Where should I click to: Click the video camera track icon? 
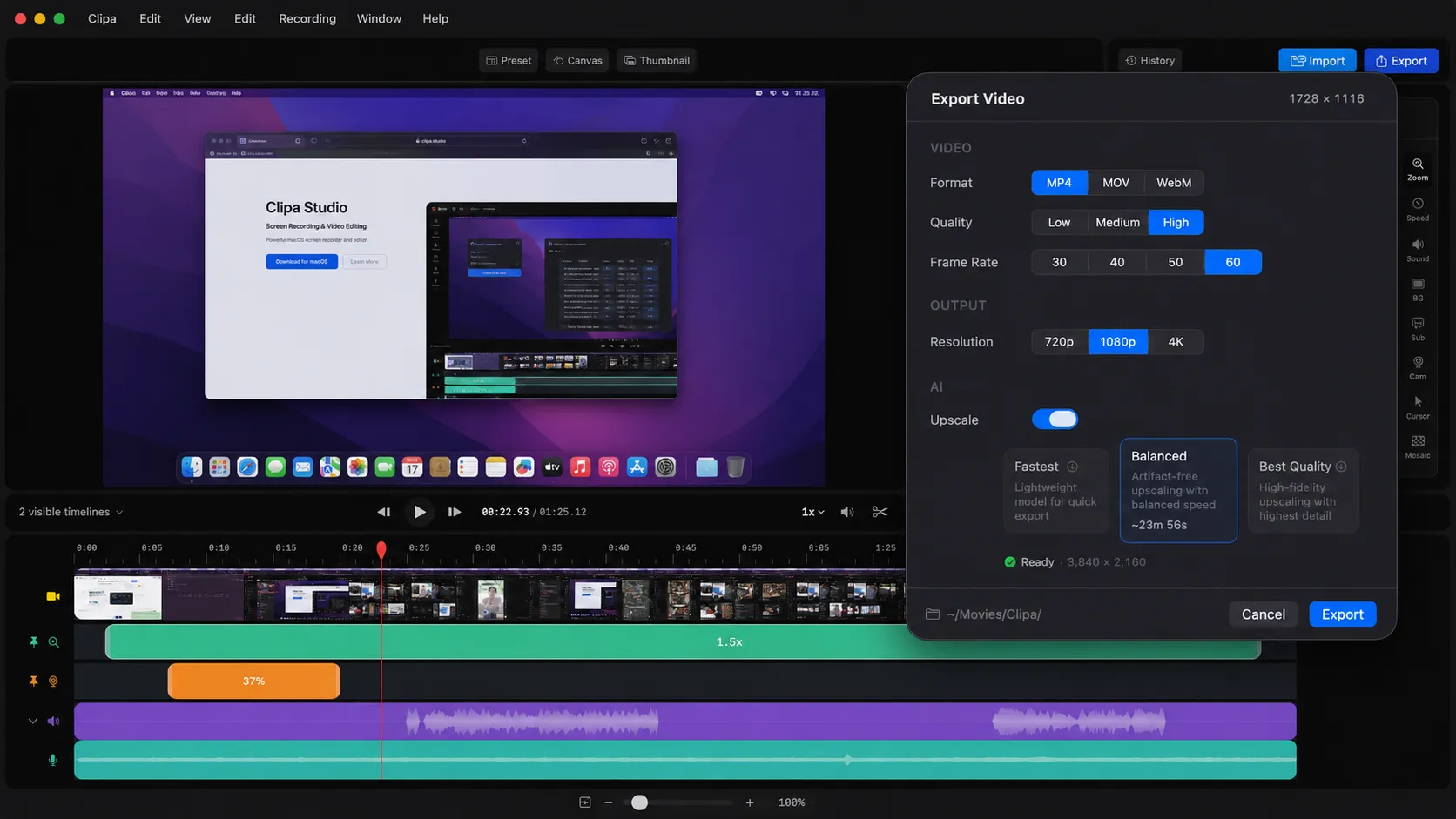tap(53, 596)
